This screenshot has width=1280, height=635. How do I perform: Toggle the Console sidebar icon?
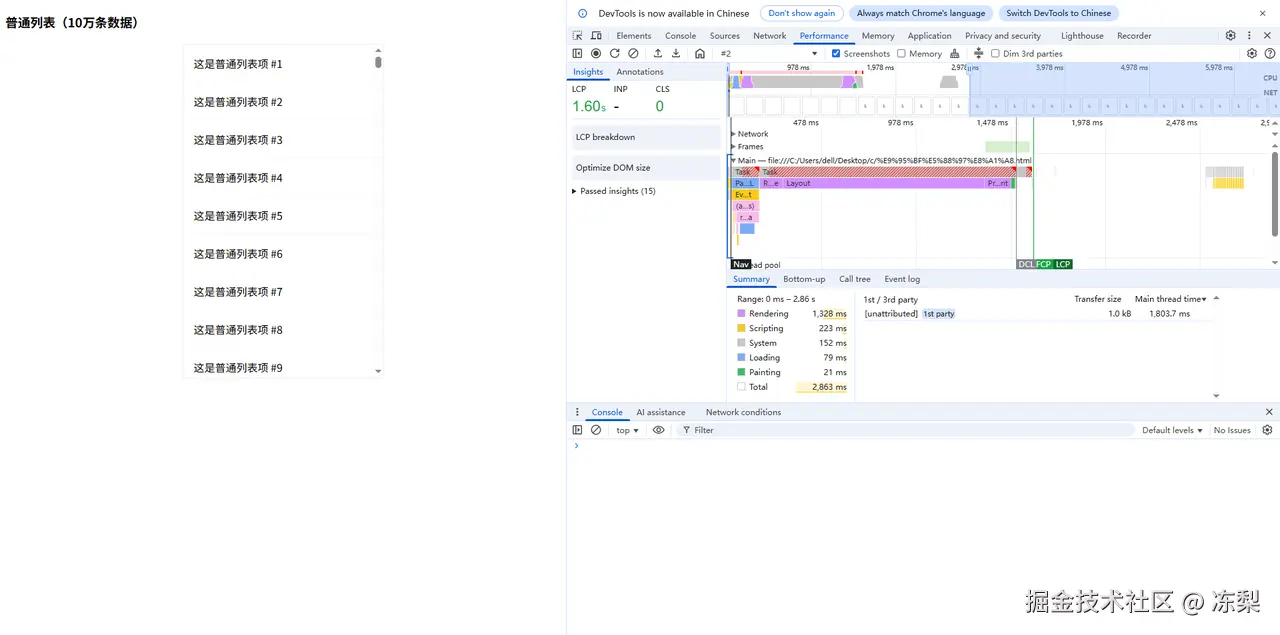pos(577,430)
